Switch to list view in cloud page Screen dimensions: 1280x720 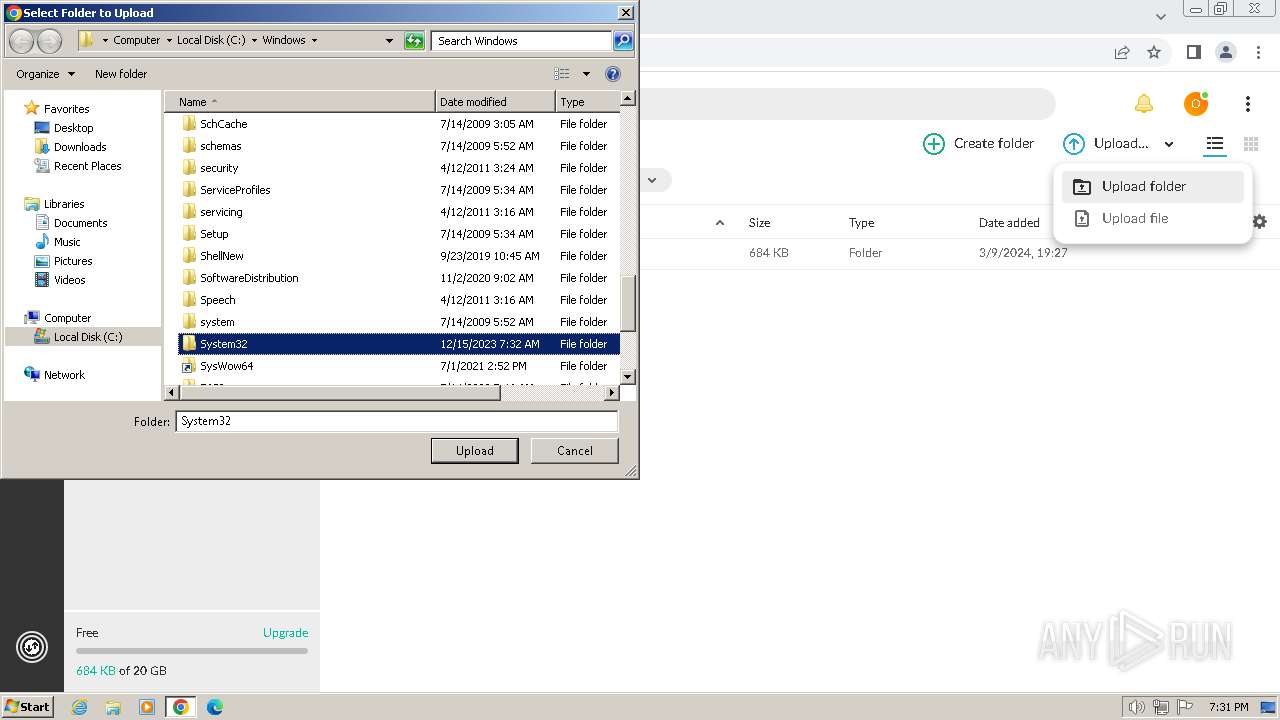pyautogui.click(x=1214, y=144)
